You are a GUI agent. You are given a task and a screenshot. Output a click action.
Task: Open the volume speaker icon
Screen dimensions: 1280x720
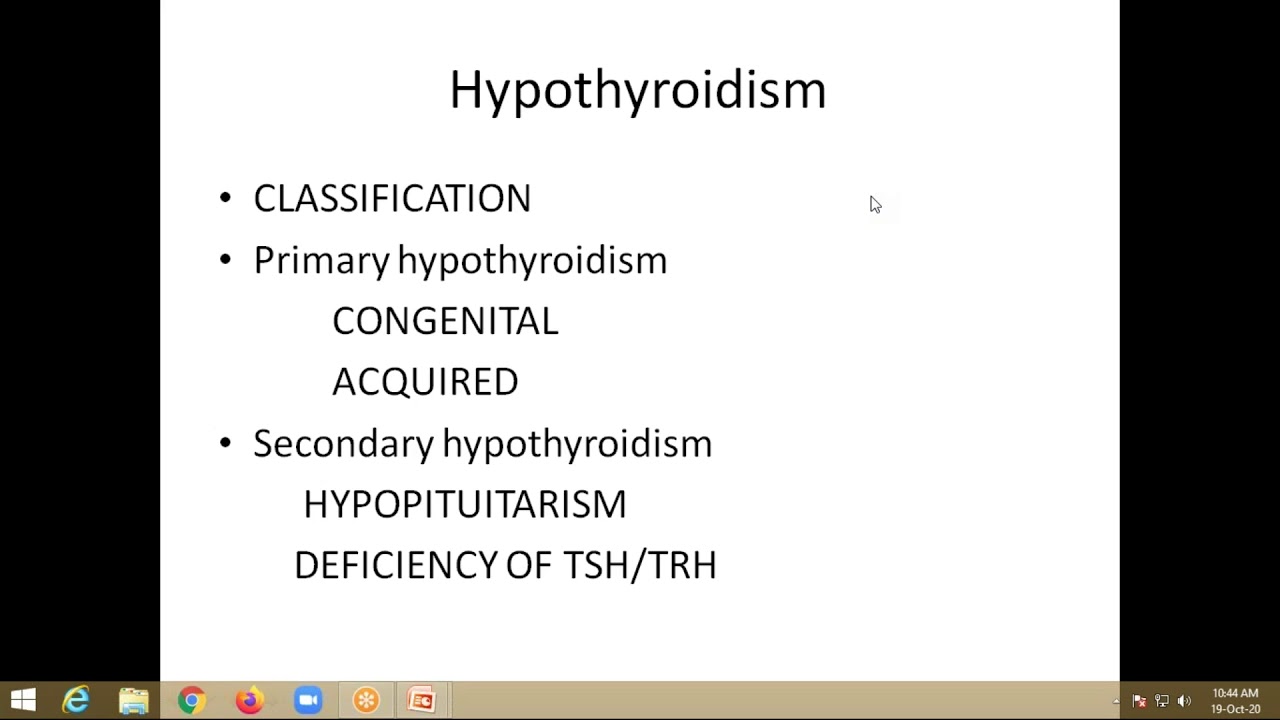[1185, 701]
